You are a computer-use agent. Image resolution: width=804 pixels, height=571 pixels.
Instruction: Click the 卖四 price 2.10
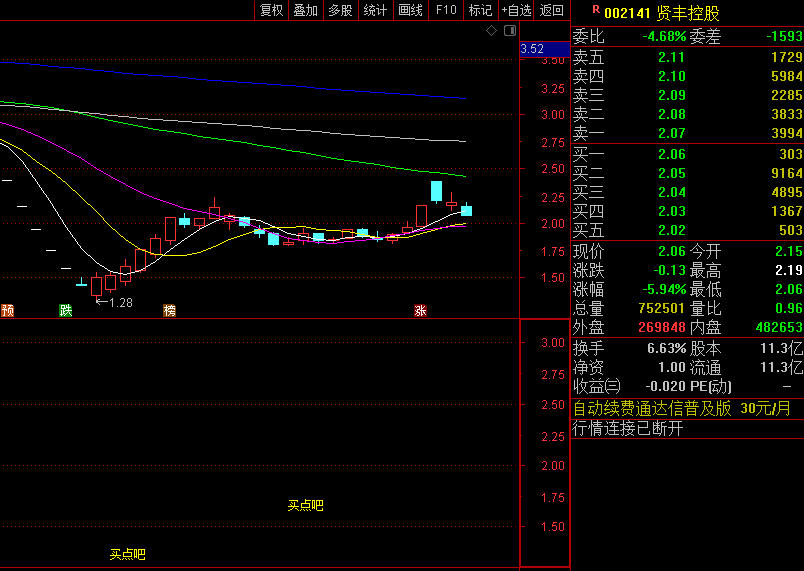(672, 76)
